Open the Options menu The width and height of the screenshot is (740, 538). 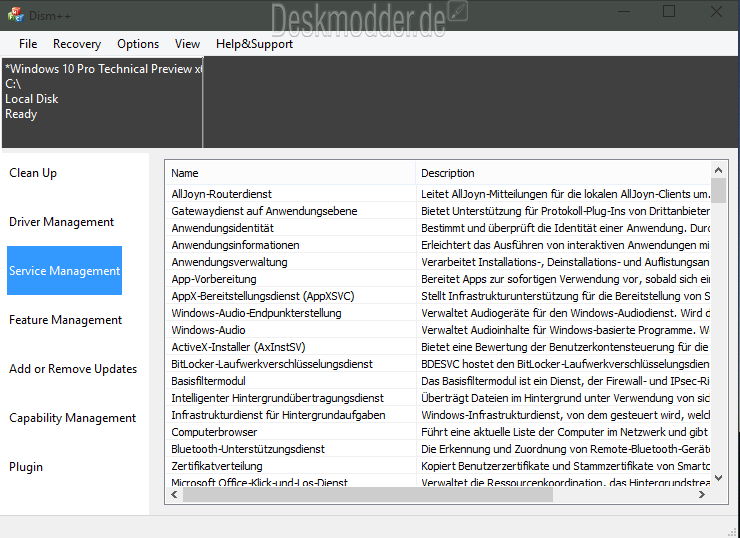pos(138,44)
